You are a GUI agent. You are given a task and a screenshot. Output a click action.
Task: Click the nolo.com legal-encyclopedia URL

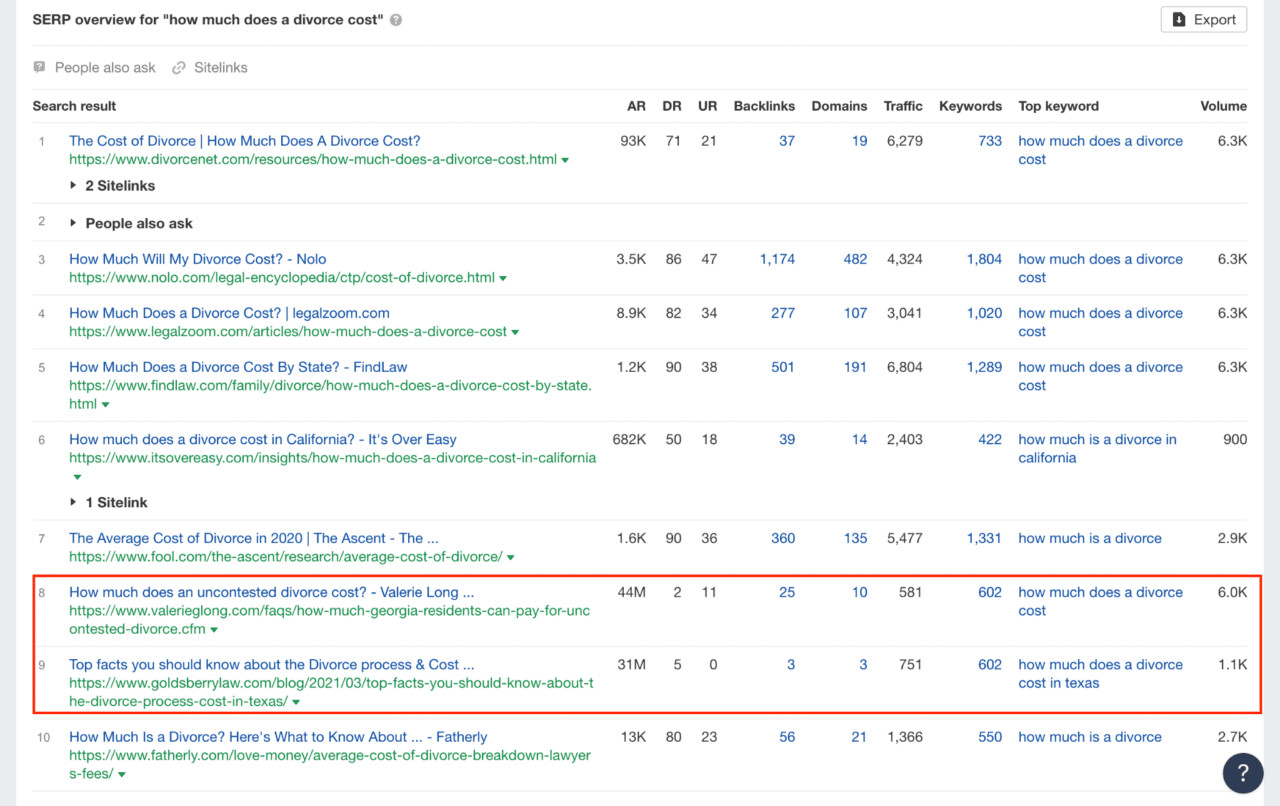[282, 278]
